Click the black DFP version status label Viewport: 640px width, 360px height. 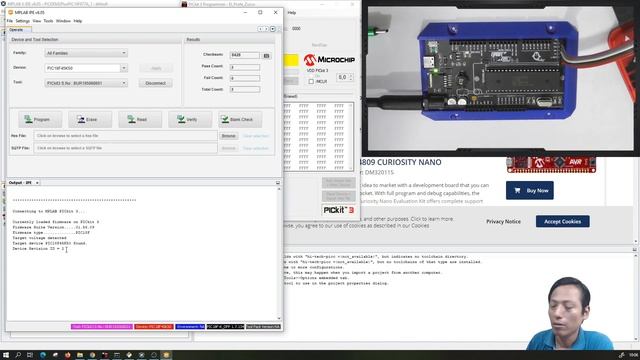225,327
